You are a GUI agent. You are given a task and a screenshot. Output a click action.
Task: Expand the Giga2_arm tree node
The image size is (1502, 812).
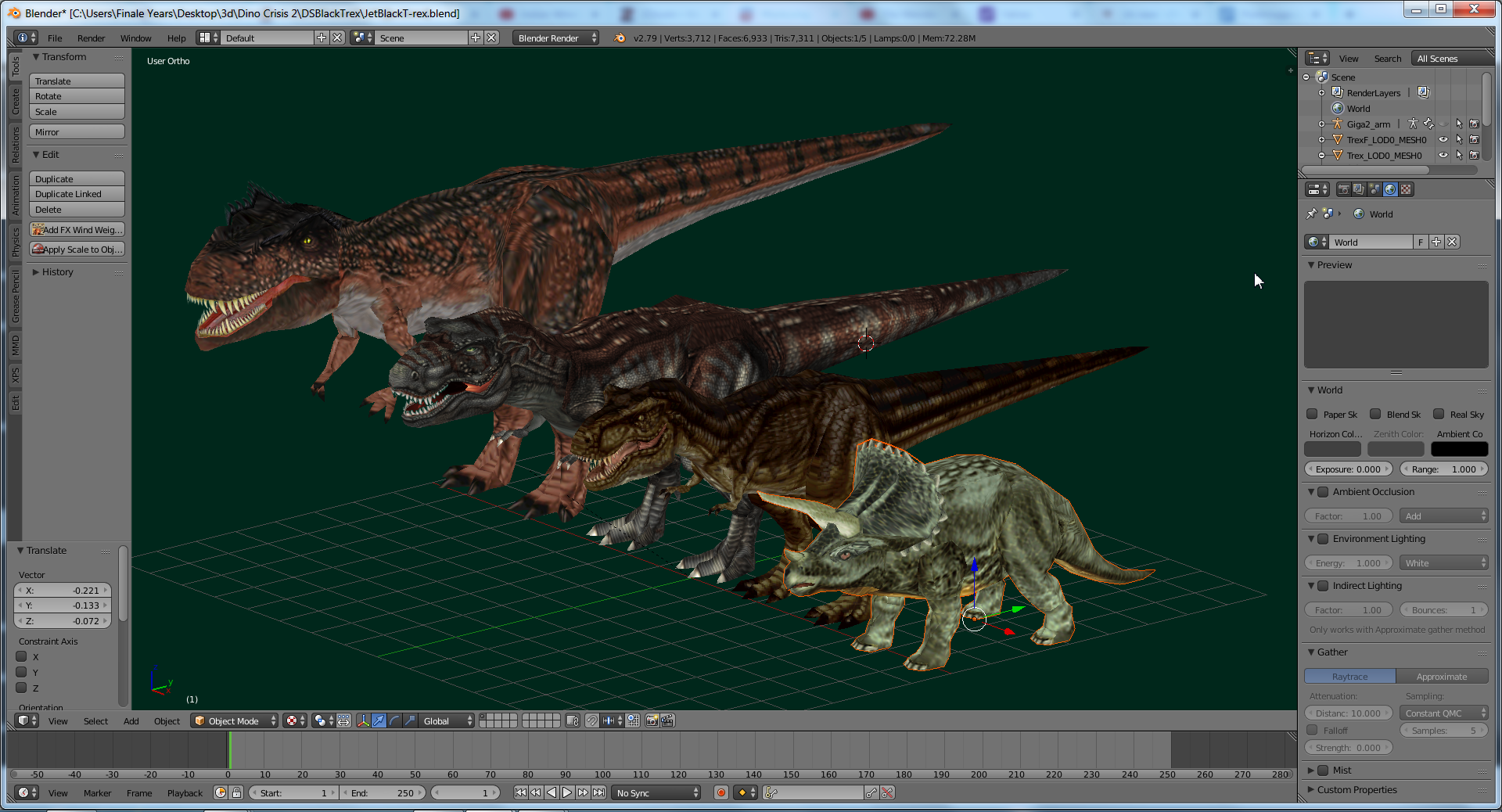click(1322, 124)
